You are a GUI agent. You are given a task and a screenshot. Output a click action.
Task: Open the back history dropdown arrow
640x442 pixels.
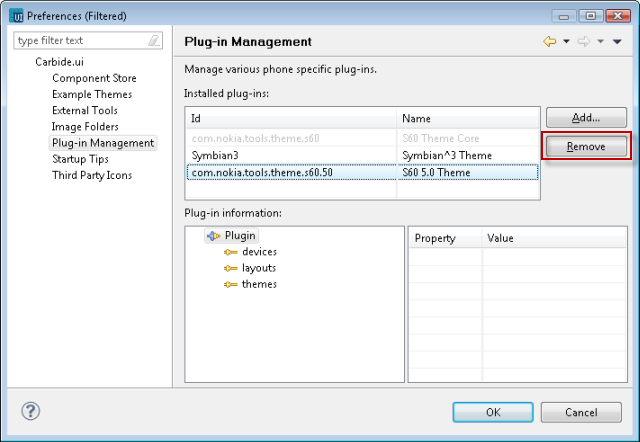point(566,41)
